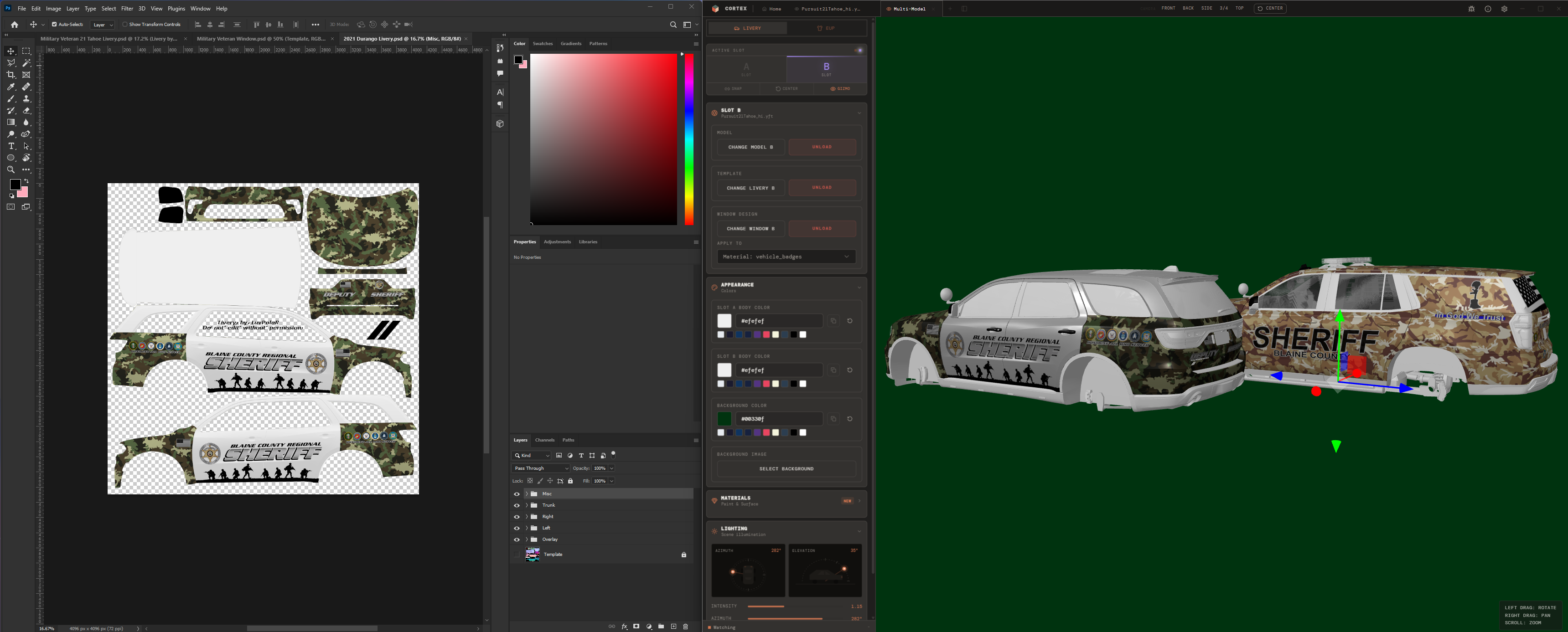Image resolution: width=1568 pixels, height=632 pixels.
Task: Select the Move tool in Photoshop toolbox
Action: 11,51
